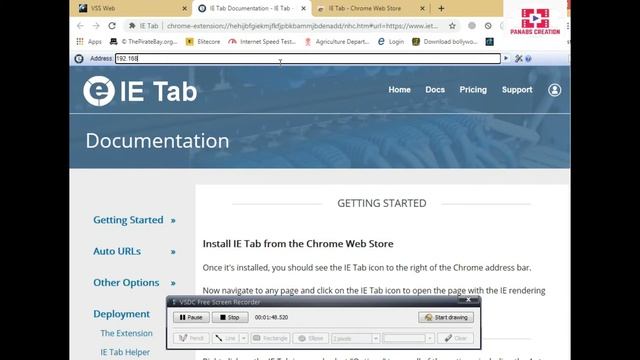Screen dimensions: 640x360
Task: Click the last dark square bookmark icon
Action: click(489, 42)
